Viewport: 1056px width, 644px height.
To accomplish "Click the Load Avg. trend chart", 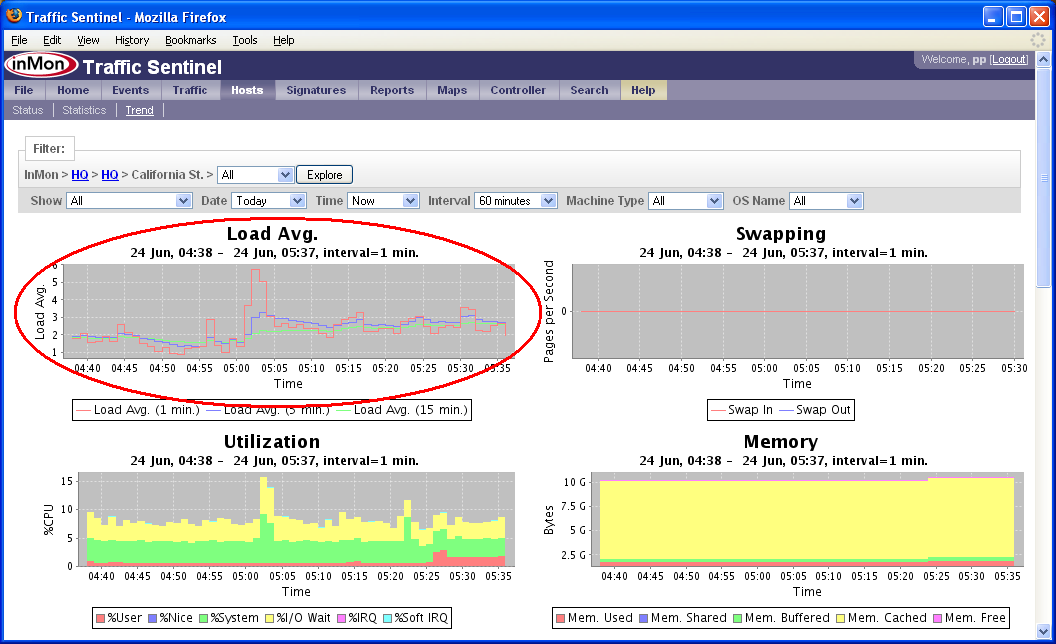I will point(290,310).
